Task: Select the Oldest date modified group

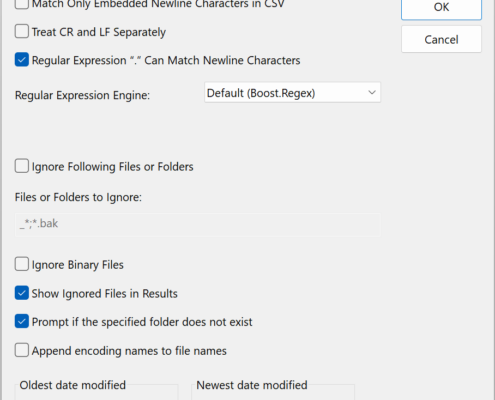Action: click(x=96, y=392)
